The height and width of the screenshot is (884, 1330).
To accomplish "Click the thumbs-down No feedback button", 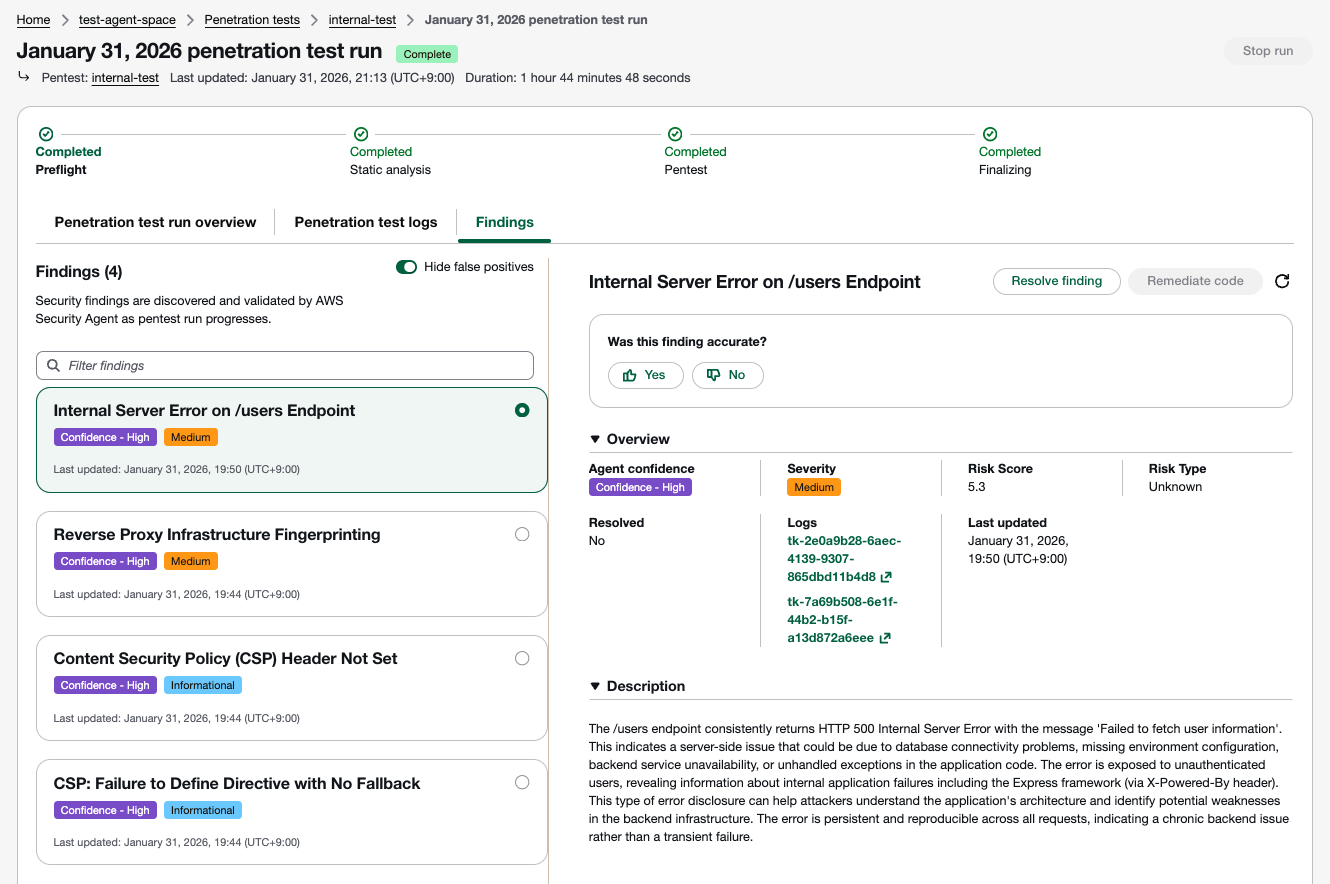I will [x=727, y=375].
